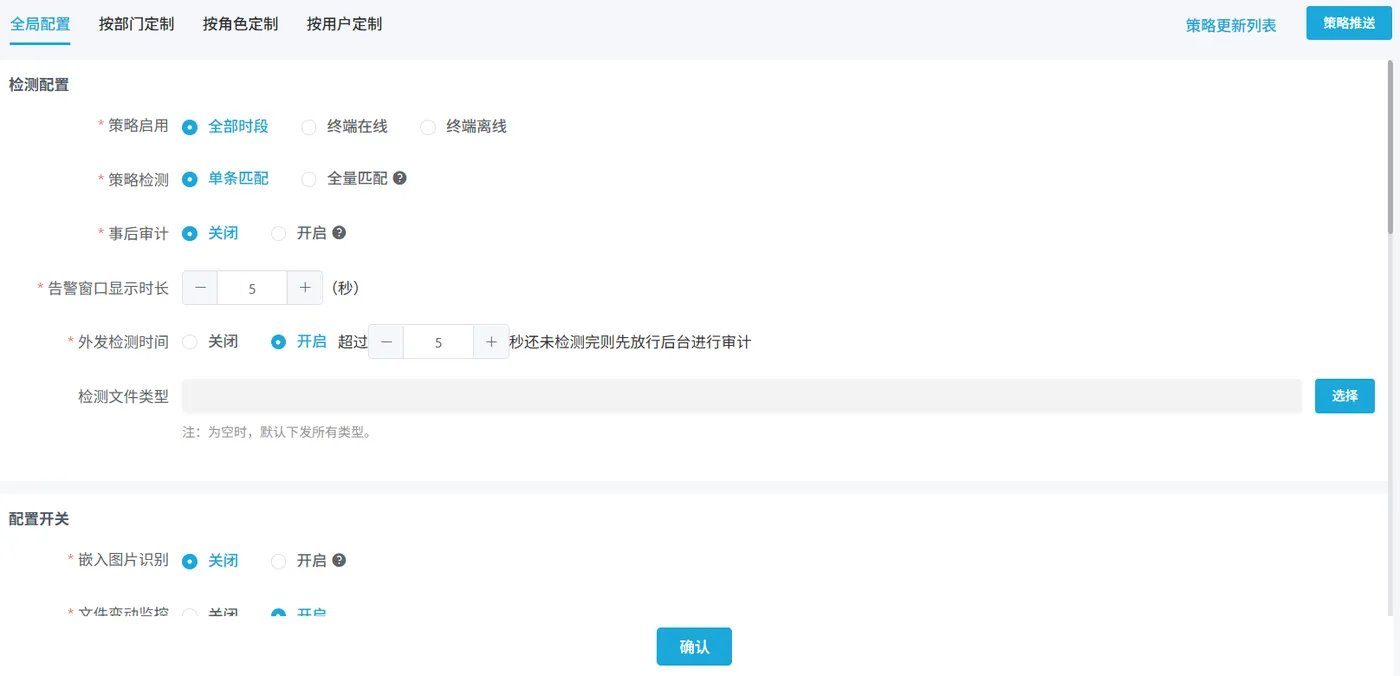Click the 配置开关 section heading
Image resolution: width=1400 pixels, height=676 pixels.
[39, 519]
